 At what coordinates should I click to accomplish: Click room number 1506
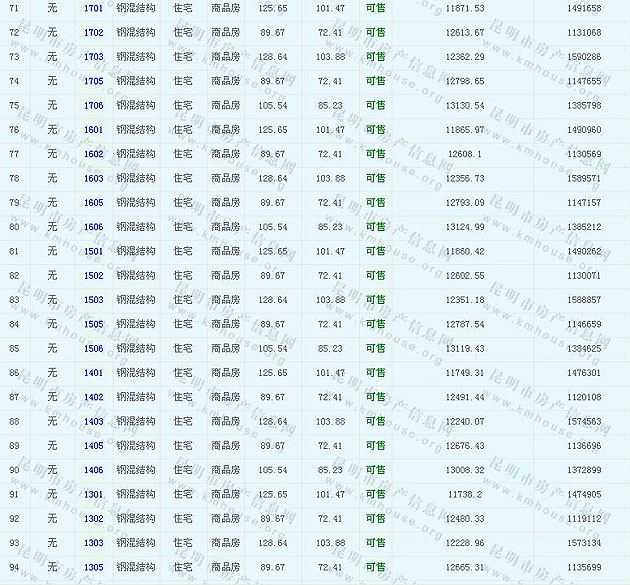coord(93,349)
